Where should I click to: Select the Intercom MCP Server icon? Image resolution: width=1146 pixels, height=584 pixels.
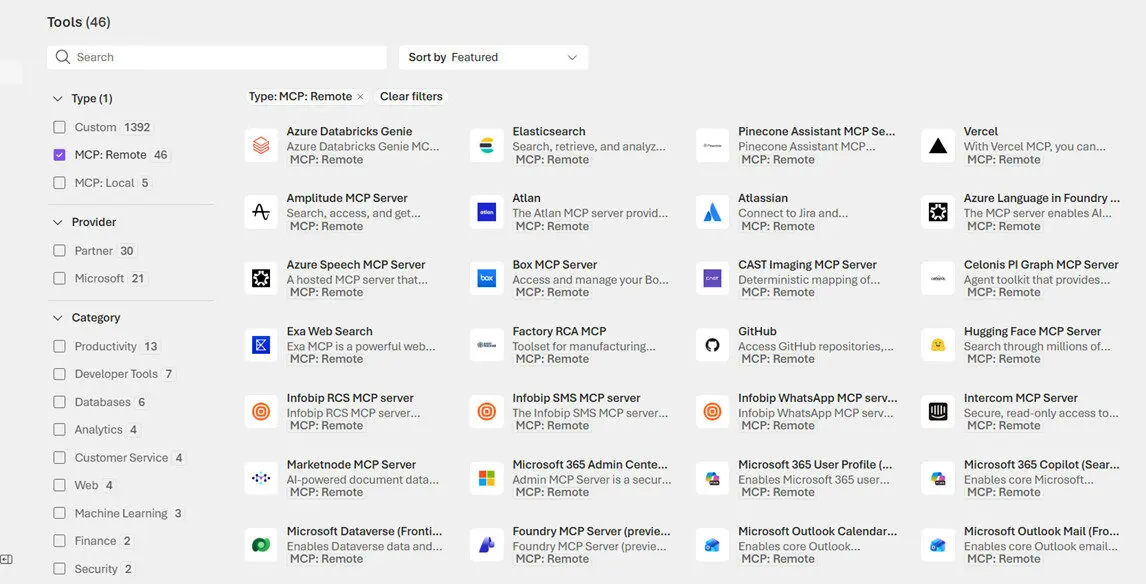[938, 412]
